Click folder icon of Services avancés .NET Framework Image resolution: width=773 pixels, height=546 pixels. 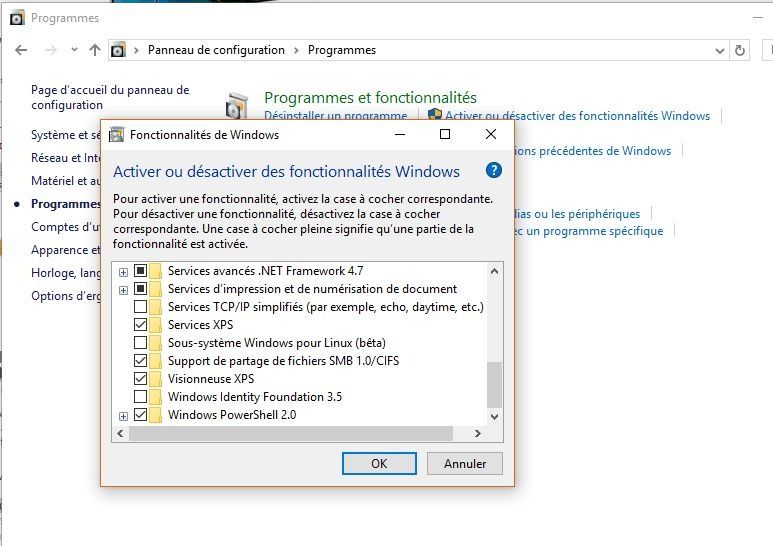click(156, 271)
